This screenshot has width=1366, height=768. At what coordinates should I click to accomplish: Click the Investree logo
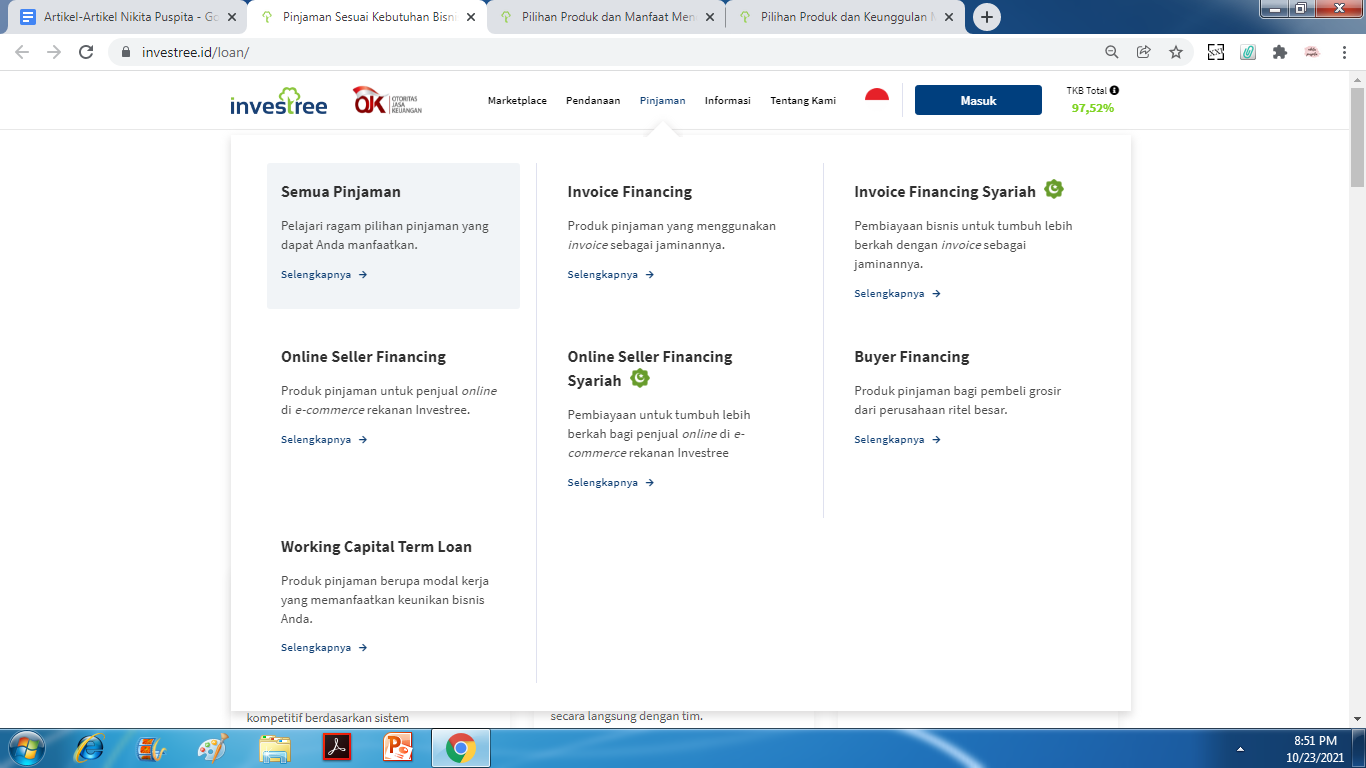pyautogui.click(x=278, y=100)
